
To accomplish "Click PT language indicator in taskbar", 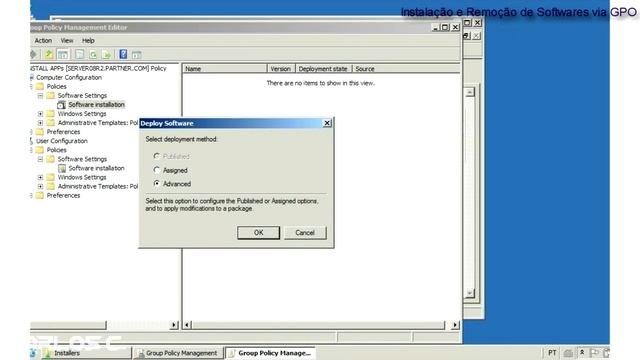I will (552, 353).
